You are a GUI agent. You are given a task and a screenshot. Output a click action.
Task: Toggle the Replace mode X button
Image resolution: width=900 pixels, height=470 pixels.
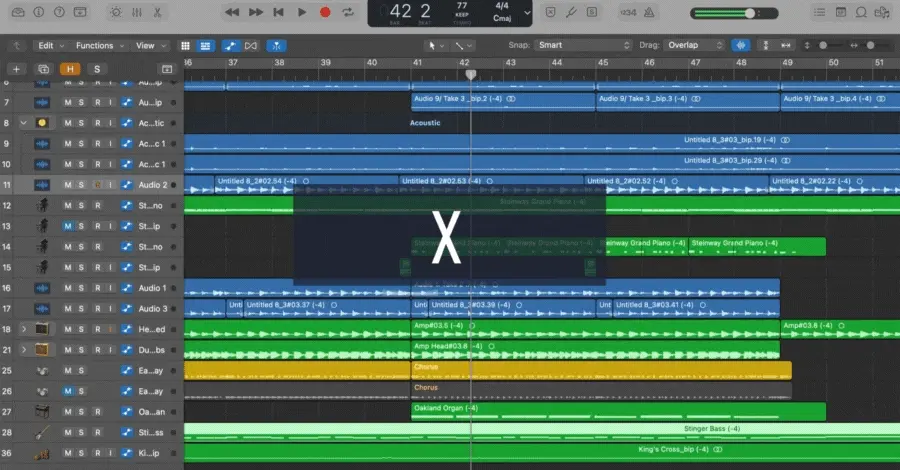coord(550,12)
